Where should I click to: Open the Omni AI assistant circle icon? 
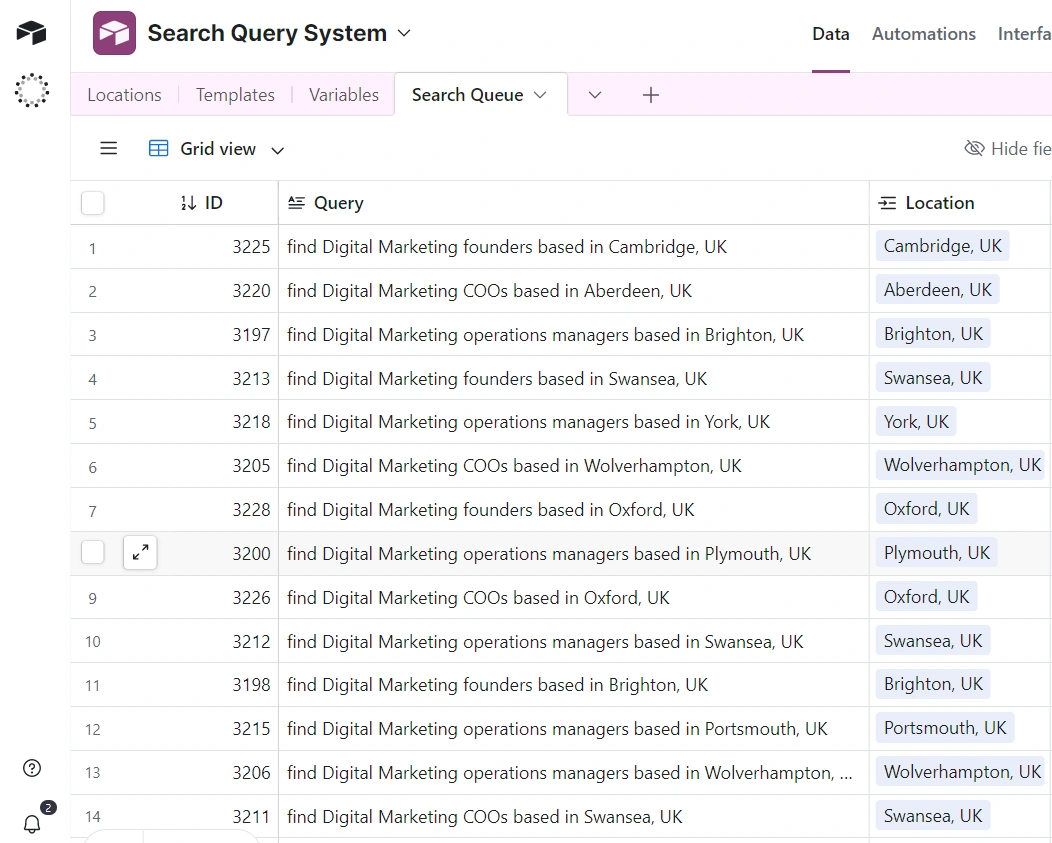(x=31, y=90)
